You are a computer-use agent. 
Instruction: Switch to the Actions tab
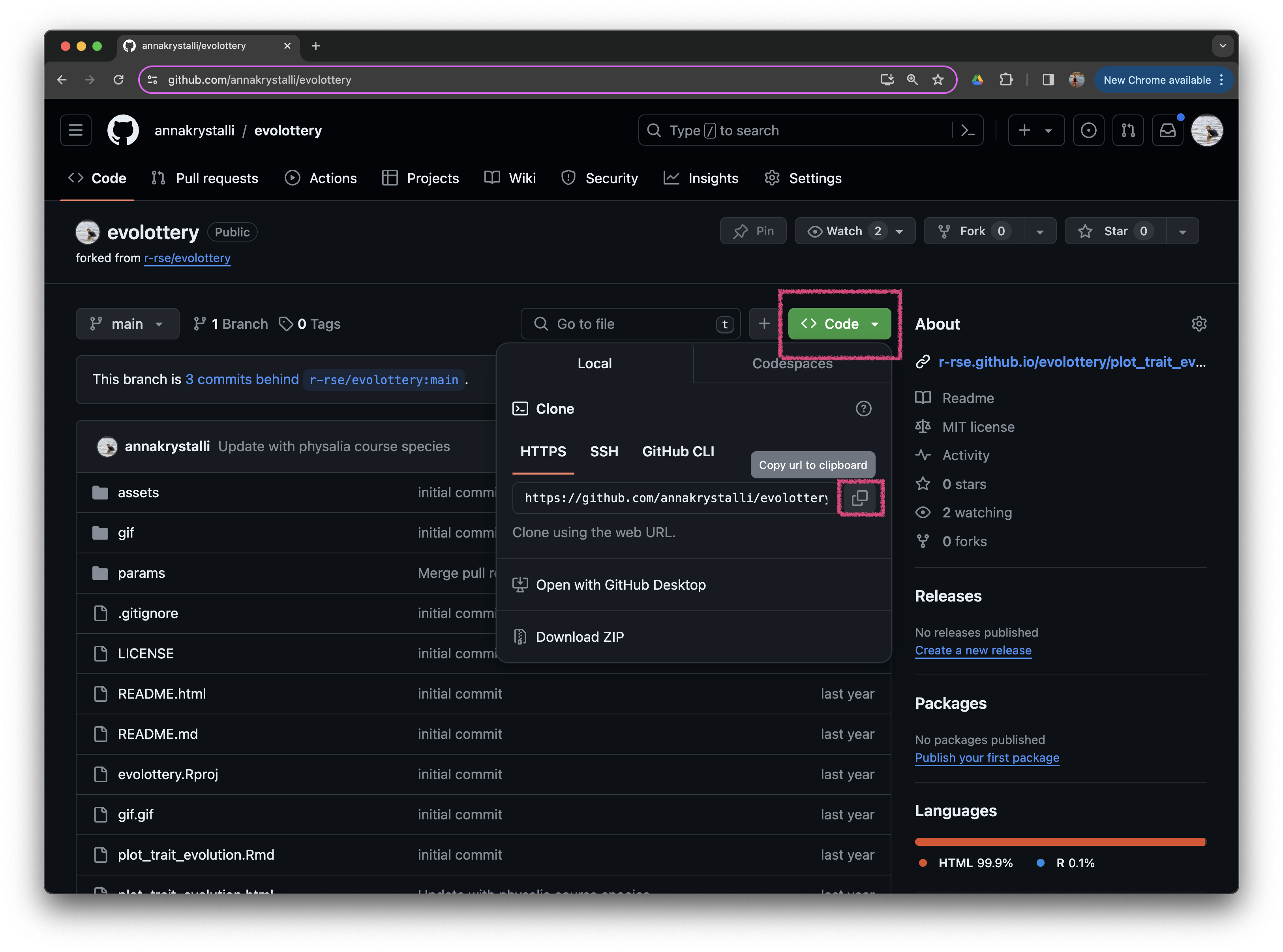click(321, 178)
